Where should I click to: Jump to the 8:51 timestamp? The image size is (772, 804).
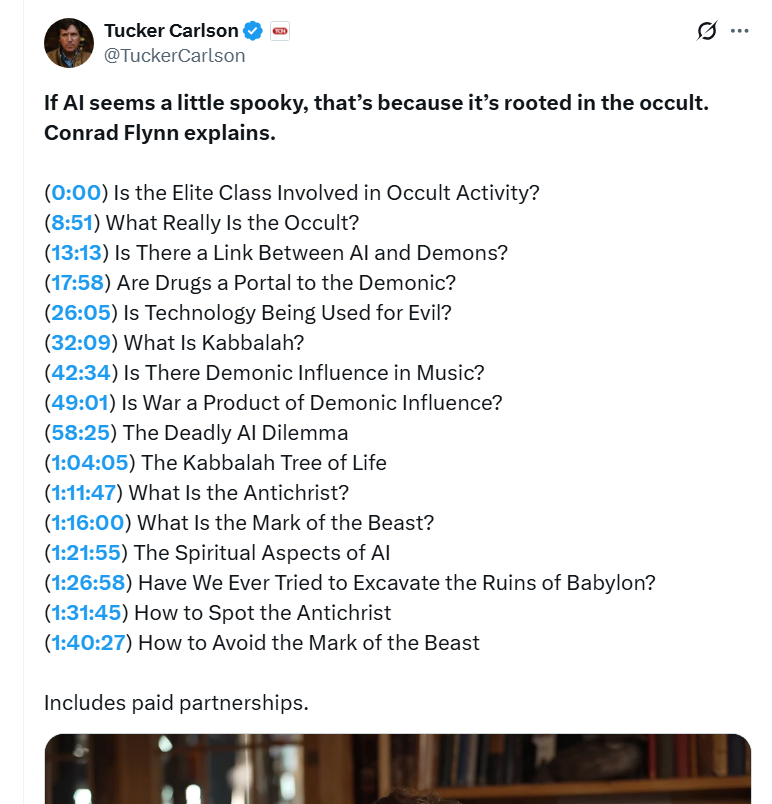coord(76,223)
